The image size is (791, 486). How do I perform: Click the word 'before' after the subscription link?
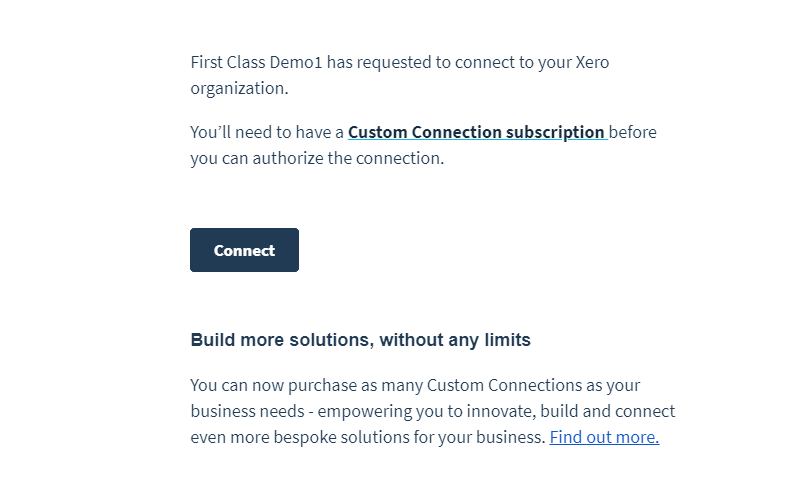pyautogui.click(x=633, y=132)
